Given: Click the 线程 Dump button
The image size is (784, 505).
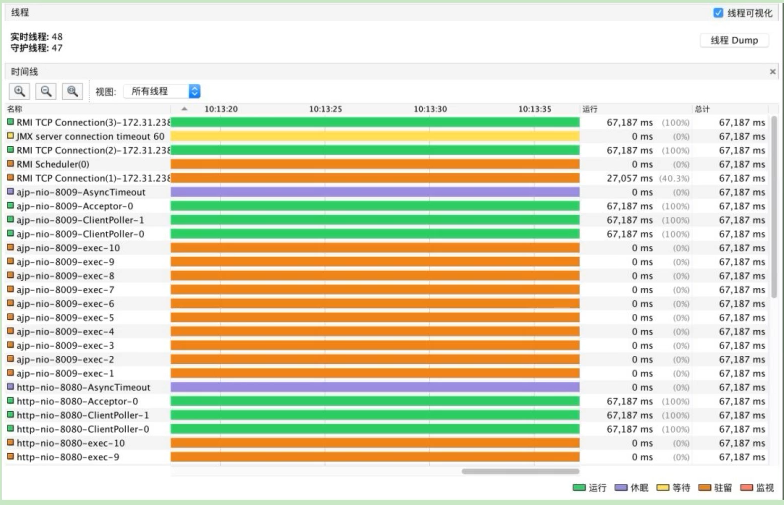Looking at the screenshot, I should click(x=734, y=40).
